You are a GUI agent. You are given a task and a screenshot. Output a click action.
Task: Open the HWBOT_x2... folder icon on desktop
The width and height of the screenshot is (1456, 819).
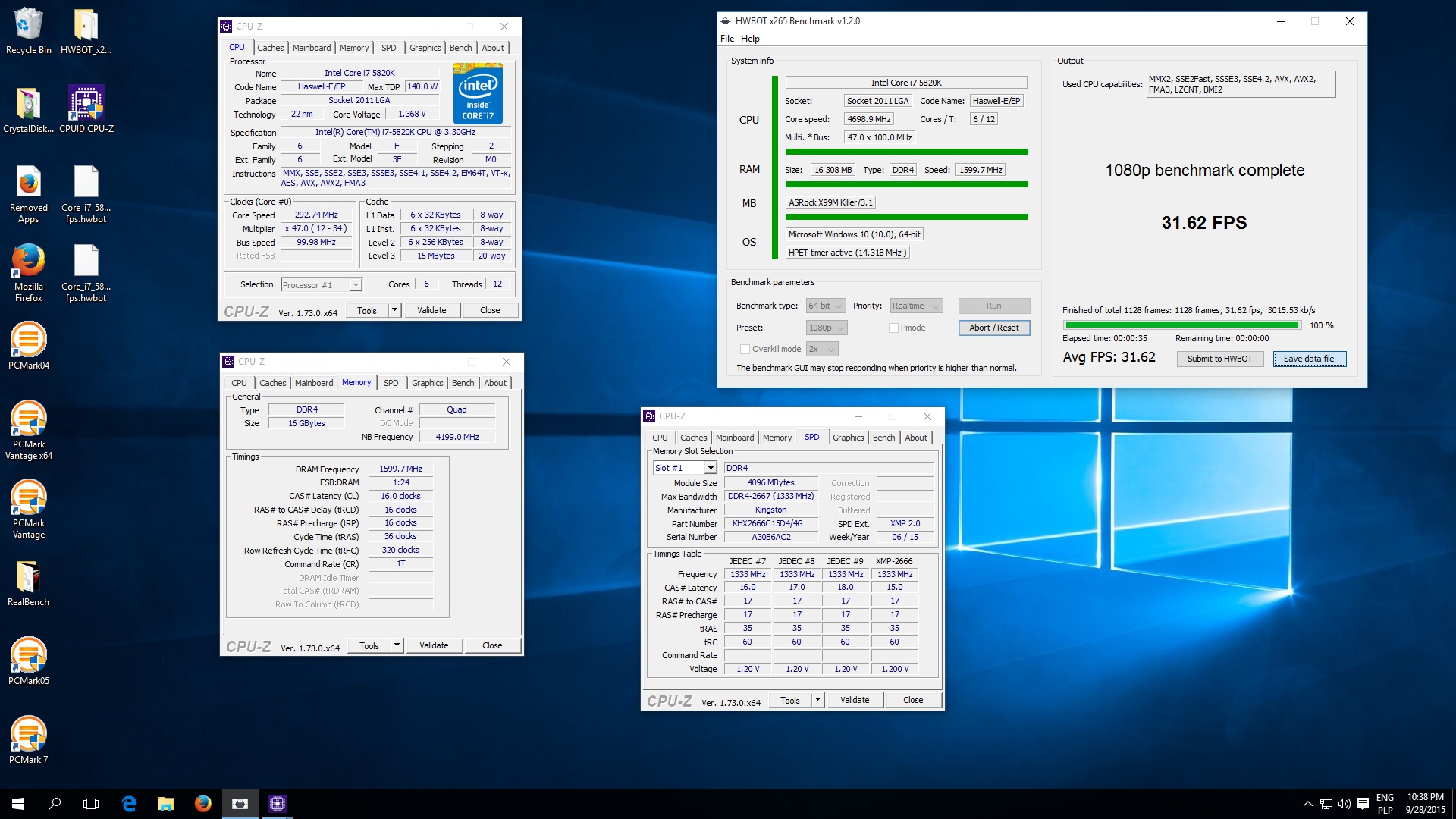coord(86,31)
